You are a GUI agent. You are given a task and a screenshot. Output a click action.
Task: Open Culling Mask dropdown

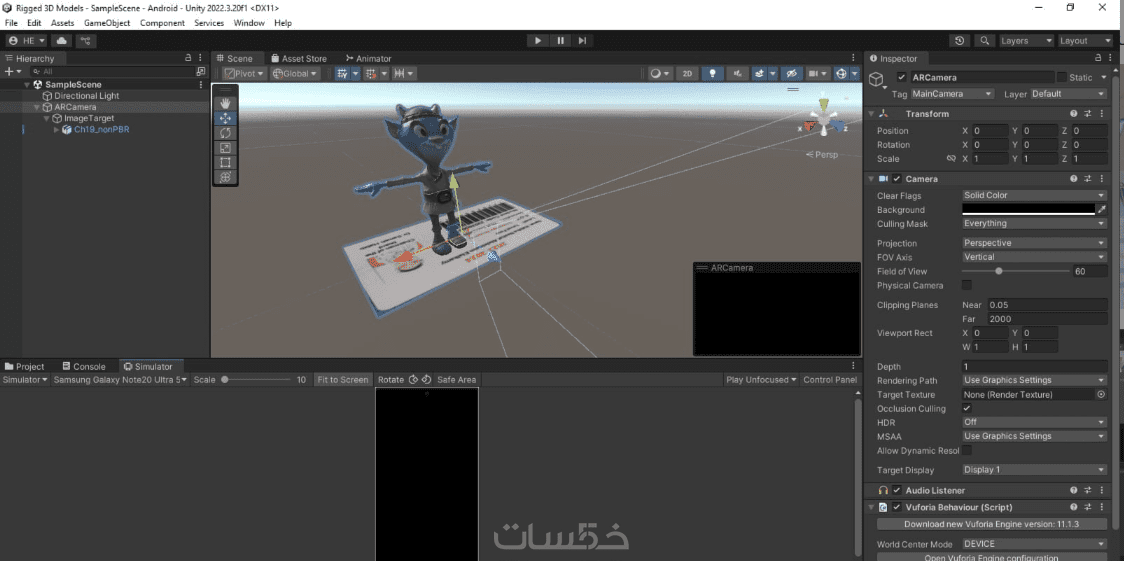(1034, 224)
